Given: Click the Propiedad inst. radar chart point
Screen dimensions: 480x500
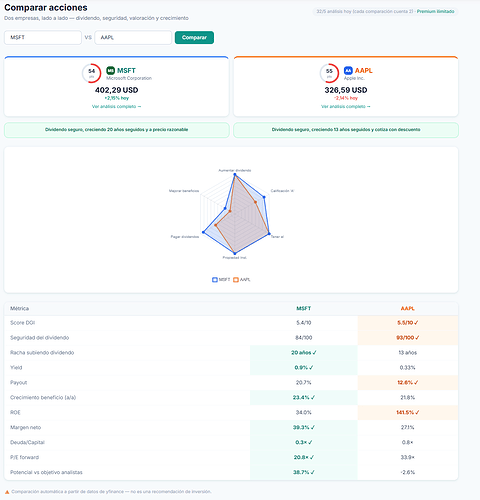Looking at the screenshot, I should 235,253.
